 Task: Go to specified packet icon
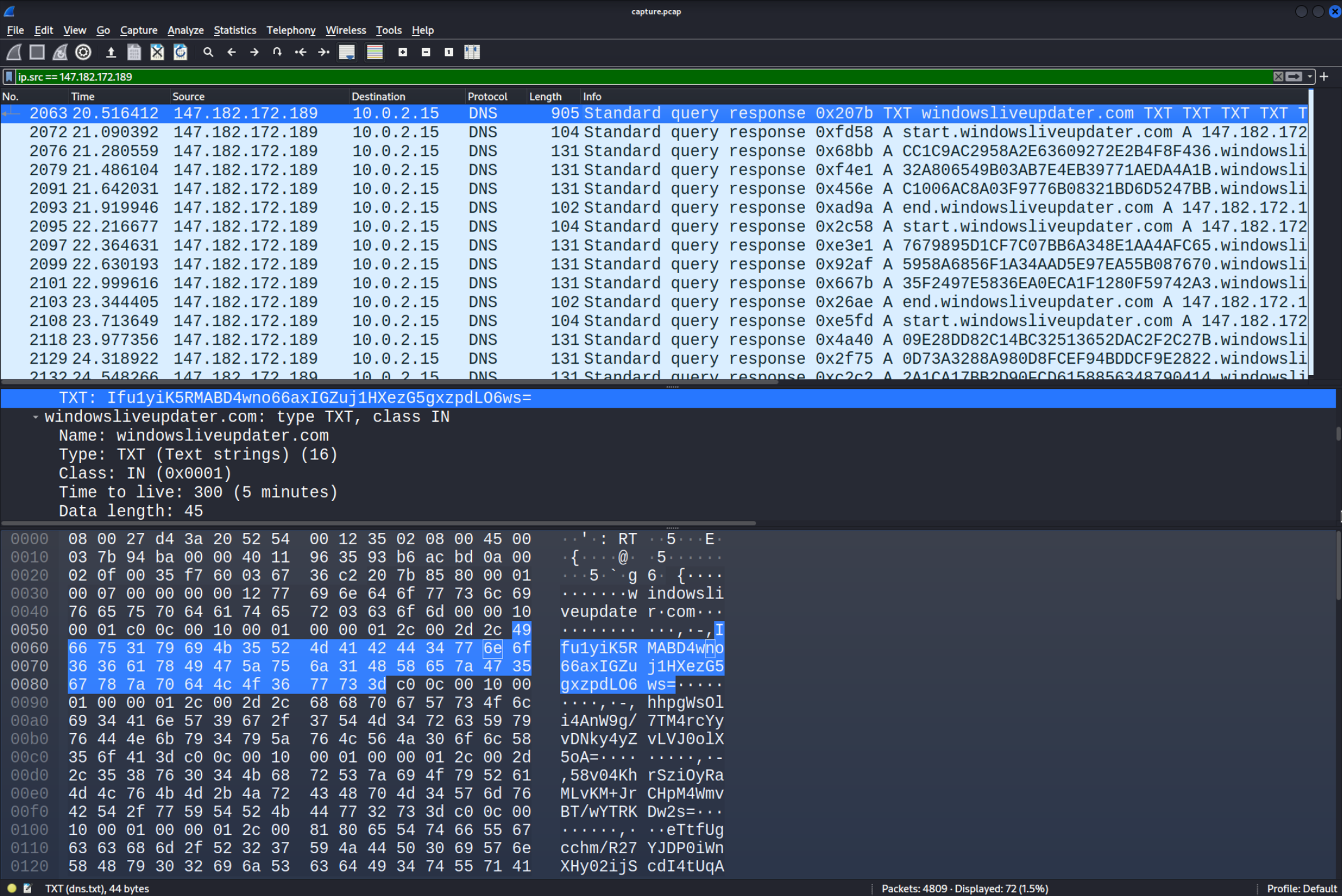277,52
